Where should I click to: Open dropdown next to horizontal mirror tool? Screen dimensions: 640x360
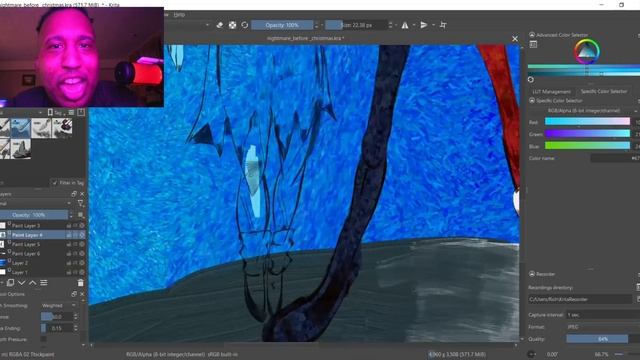click(x=413, y=25)
